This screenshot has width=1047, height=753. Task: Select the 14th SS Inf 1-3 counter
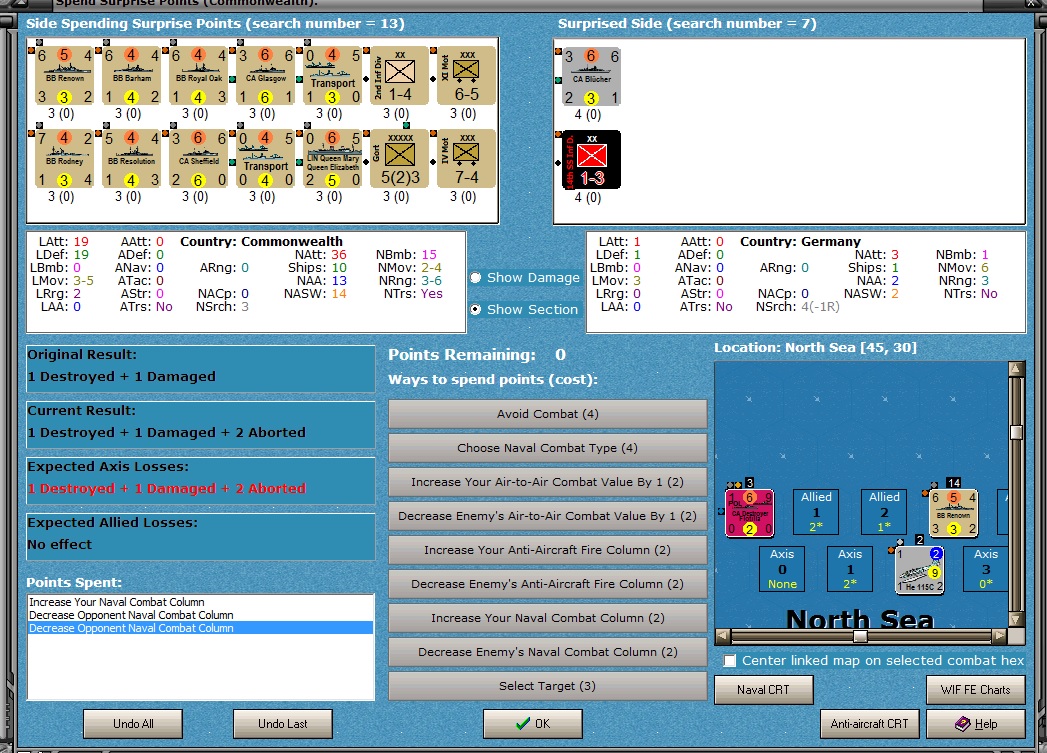click(591, 160)
